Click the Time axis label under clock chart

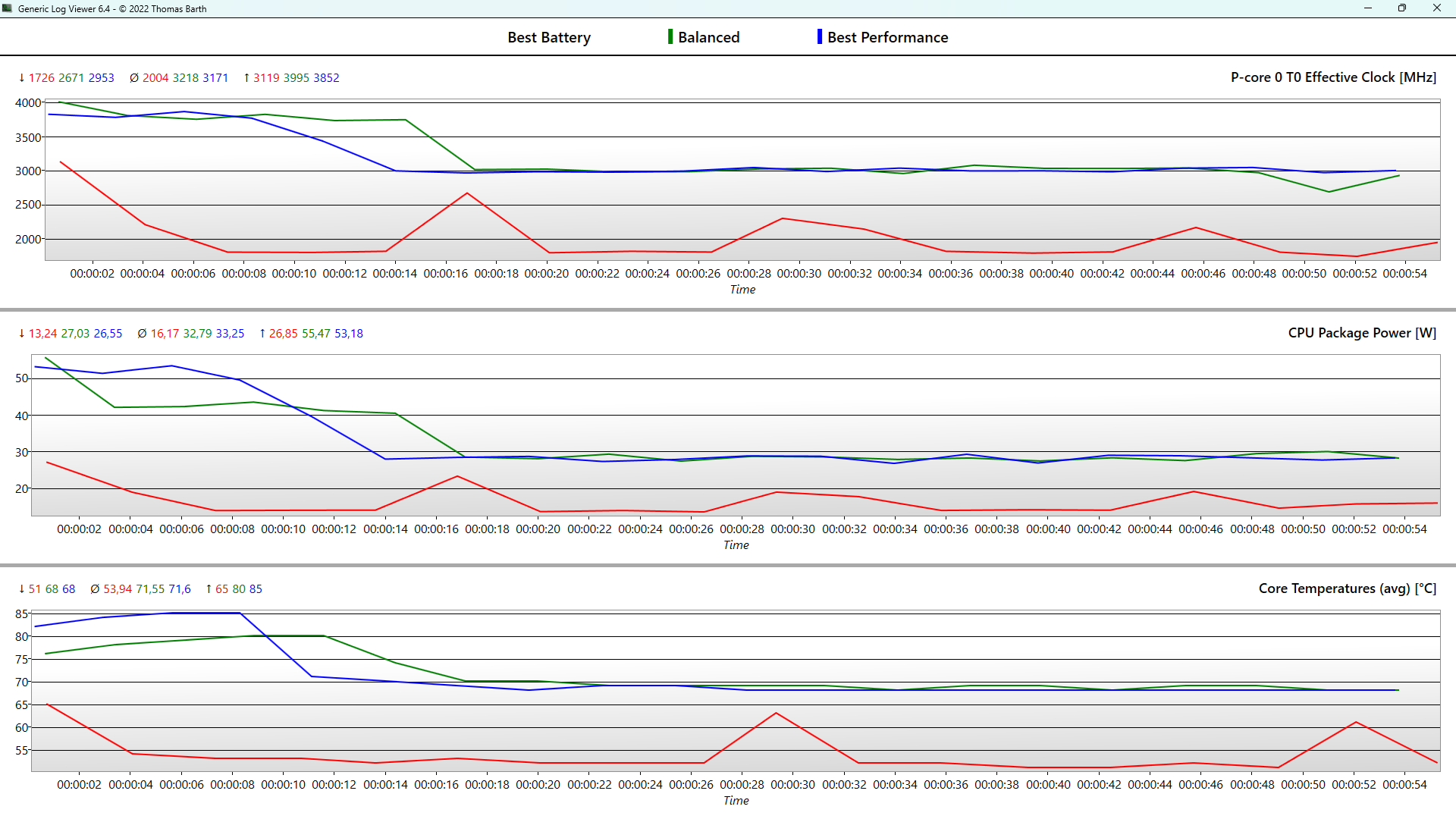[x=742, y=290]
